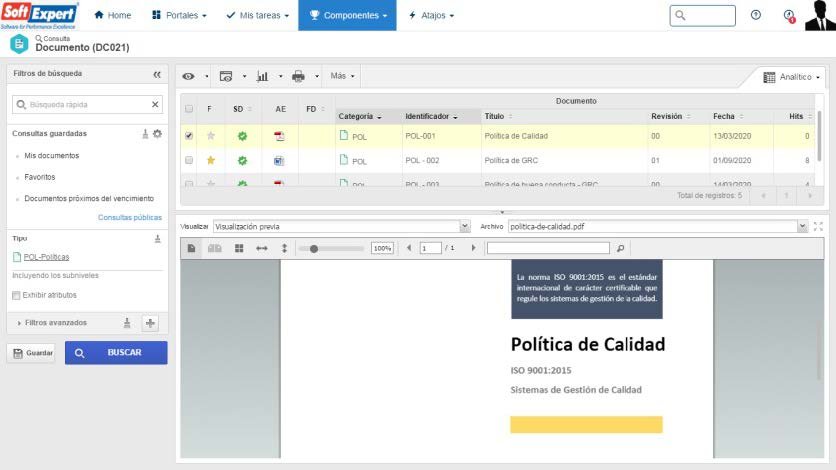
Task: Open the PDF file icon for POL-001
Action: coord(279,136)
